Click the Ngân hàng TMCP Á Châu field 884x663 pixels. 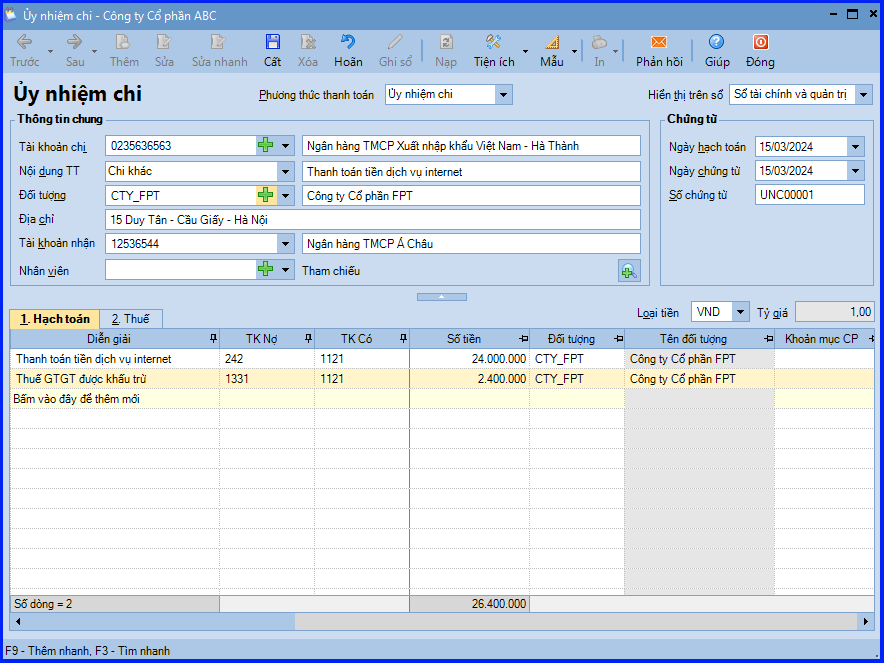click(471, 244)
